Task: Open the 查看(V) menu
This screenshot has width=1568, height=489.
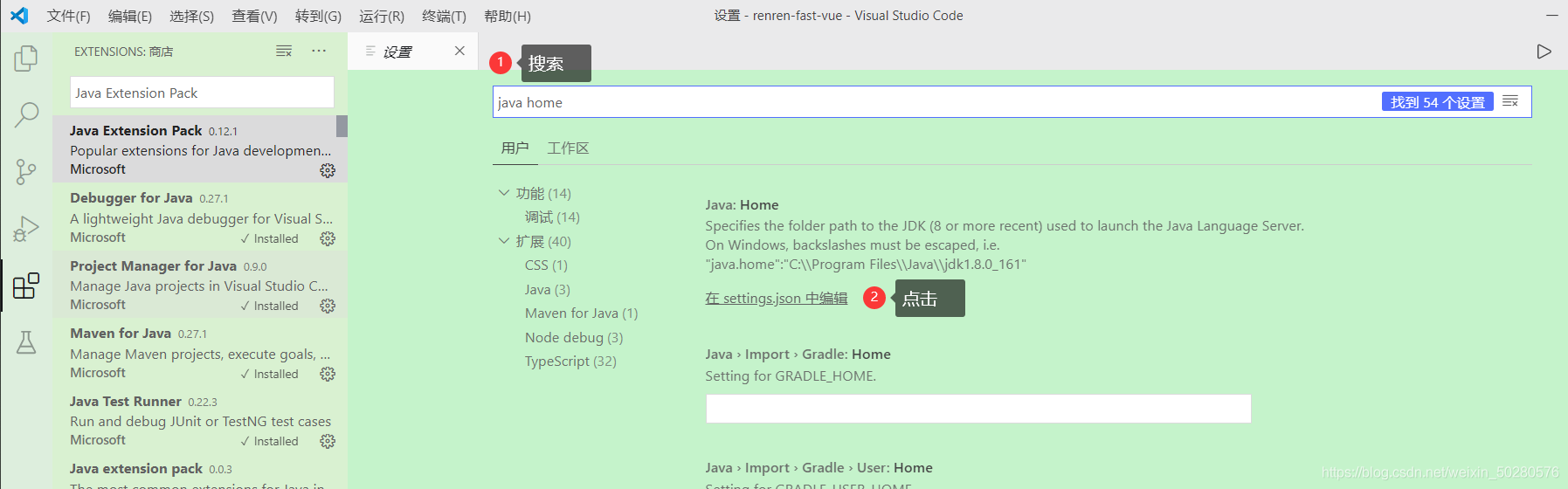Action: pyautogui.click(x=254, y=16)
